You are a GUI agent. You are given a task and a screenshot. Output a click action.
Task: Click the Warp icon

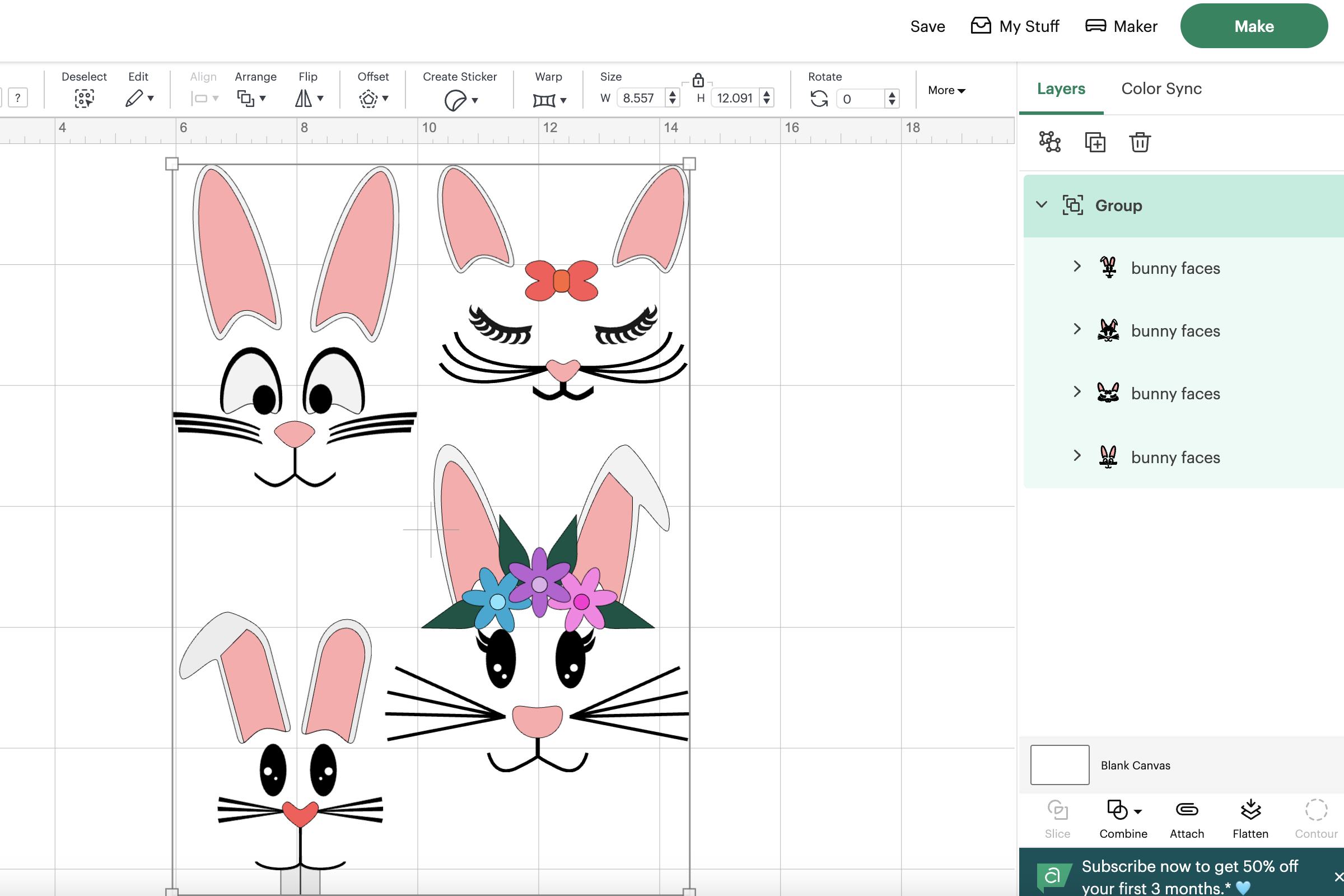point(543,100)
